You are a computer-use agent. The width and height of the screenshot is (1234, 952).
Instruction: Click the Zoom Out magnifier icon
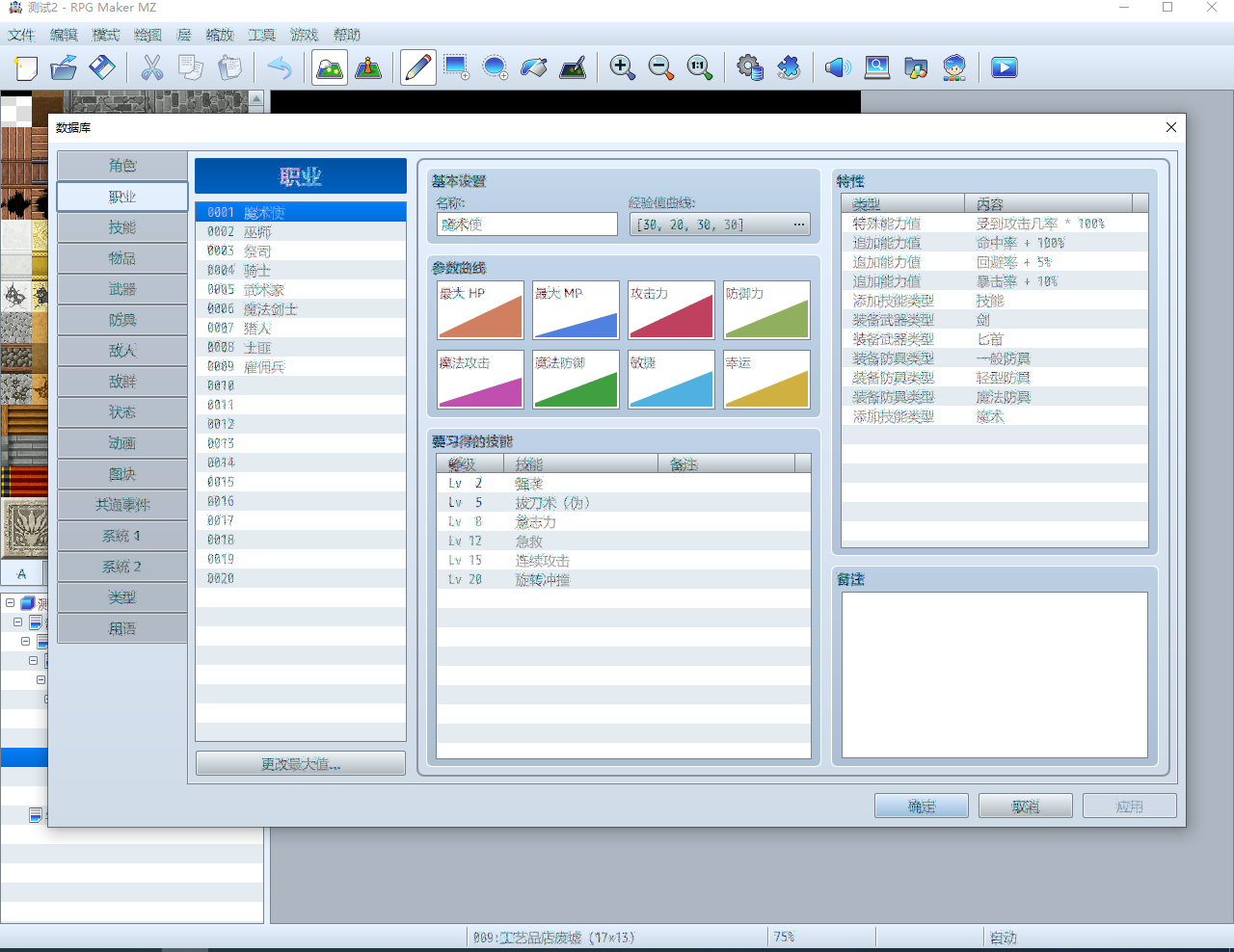coord(660,67)
